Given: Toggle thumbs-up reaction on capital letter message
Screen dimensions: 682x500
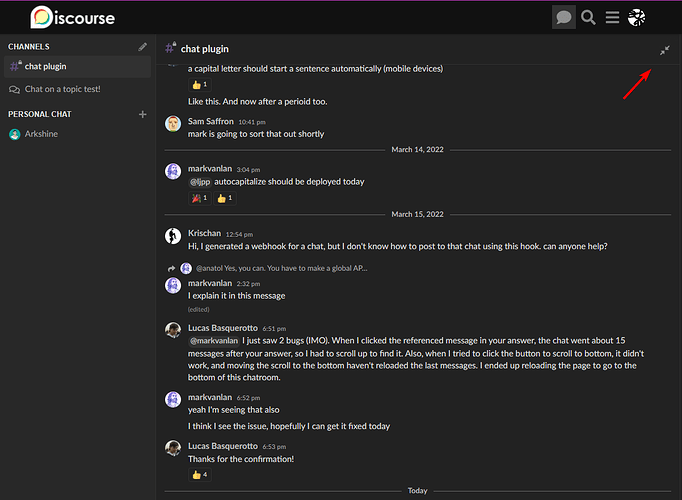Looking at the screenshot, I should point(200,85).
